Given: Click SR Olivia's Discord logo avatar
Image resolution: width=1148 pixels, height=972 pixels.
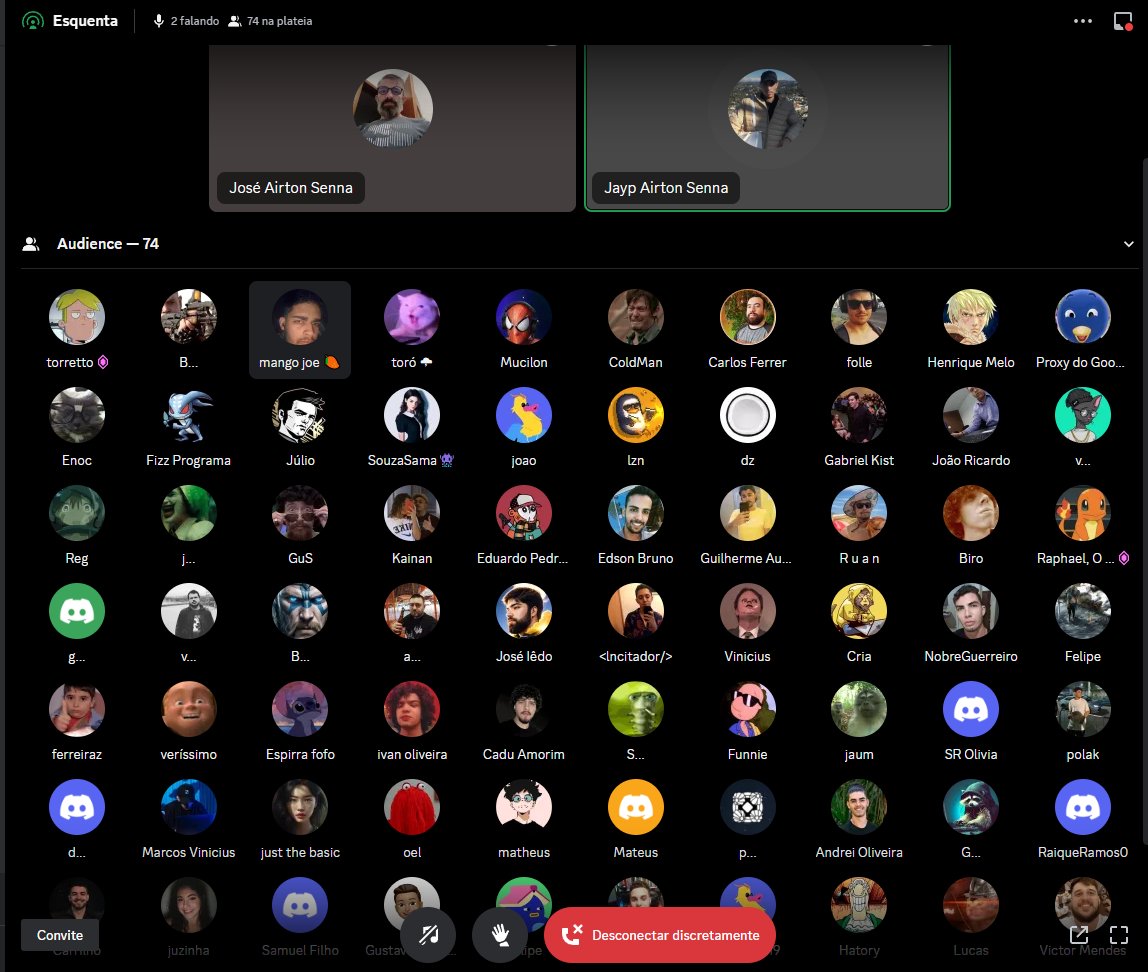Looking at the screenshot, I should click(970, 707).
